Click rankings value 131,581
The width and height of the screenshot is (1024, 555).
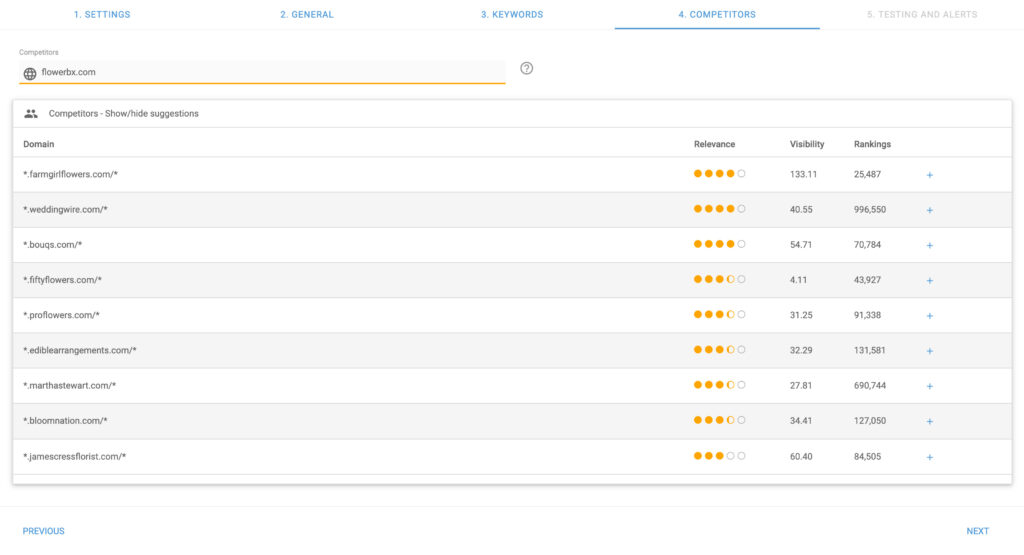point(870,351)
